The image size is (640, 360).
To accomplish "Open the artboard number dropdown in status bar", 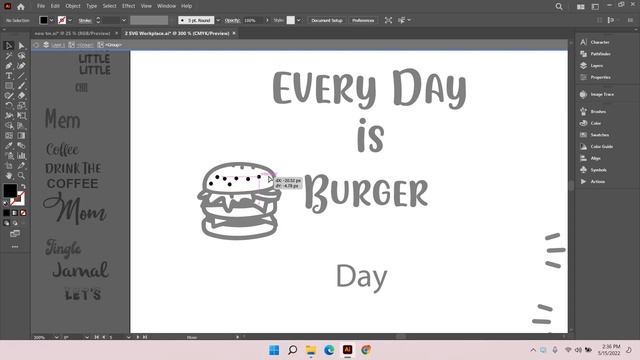I will pyautogui.click(x=128, y=337).
